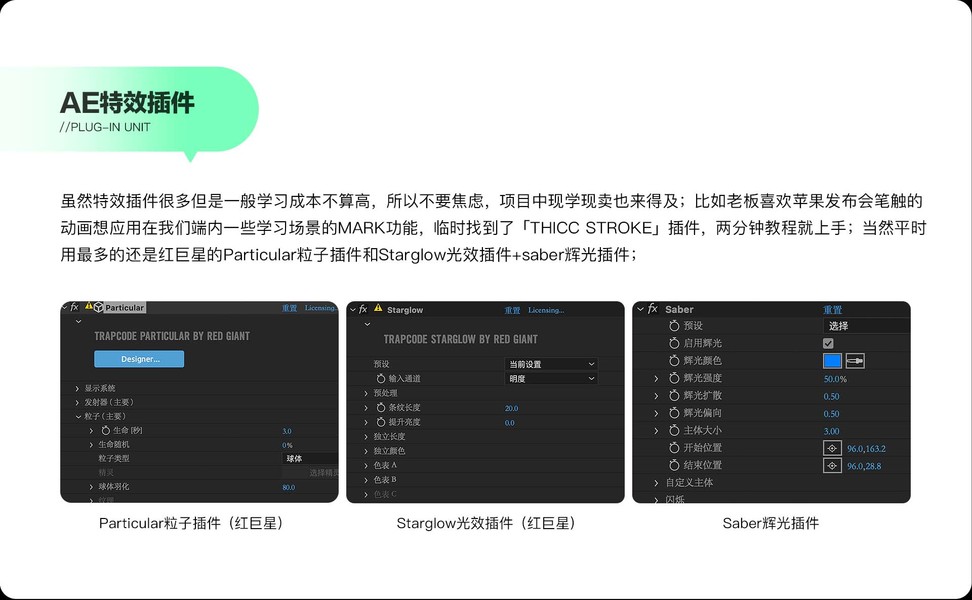Toggle stopwatch for 开始位置 in Saber
This screenshot has height=600, width=972.
(674, 447)
